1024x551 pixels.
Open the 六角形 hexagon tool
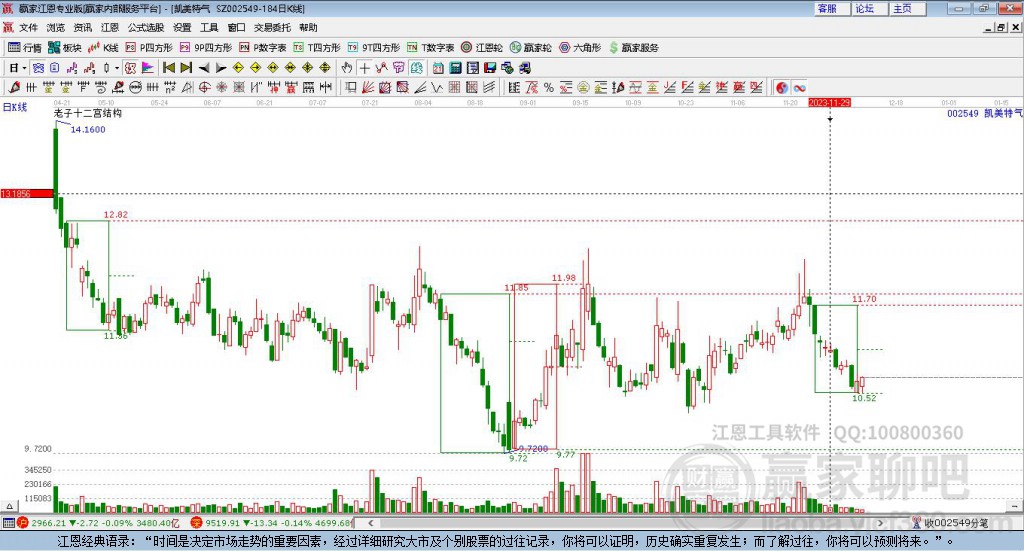(580, 48)
